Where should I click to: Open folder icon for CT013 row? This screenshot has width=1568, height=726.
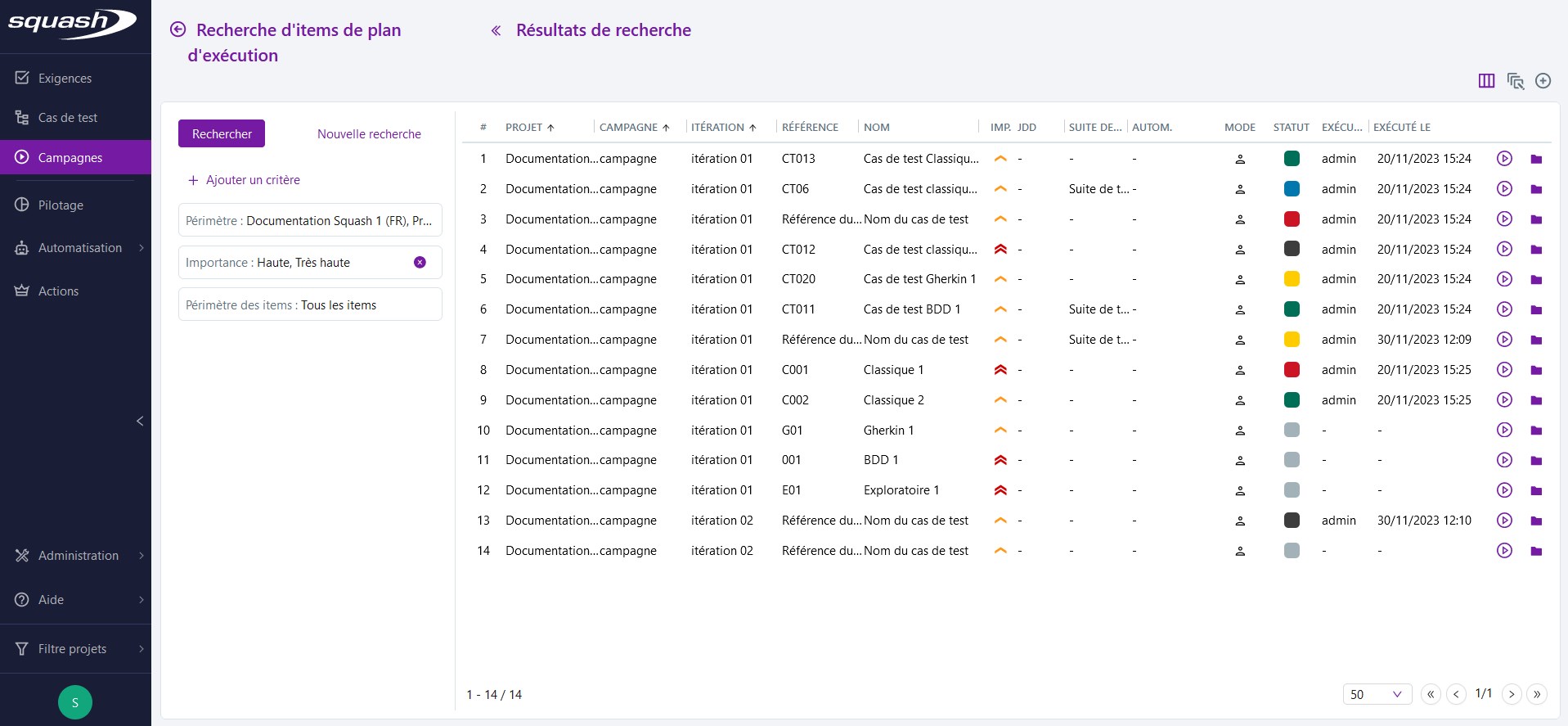tap(1536, 159)
